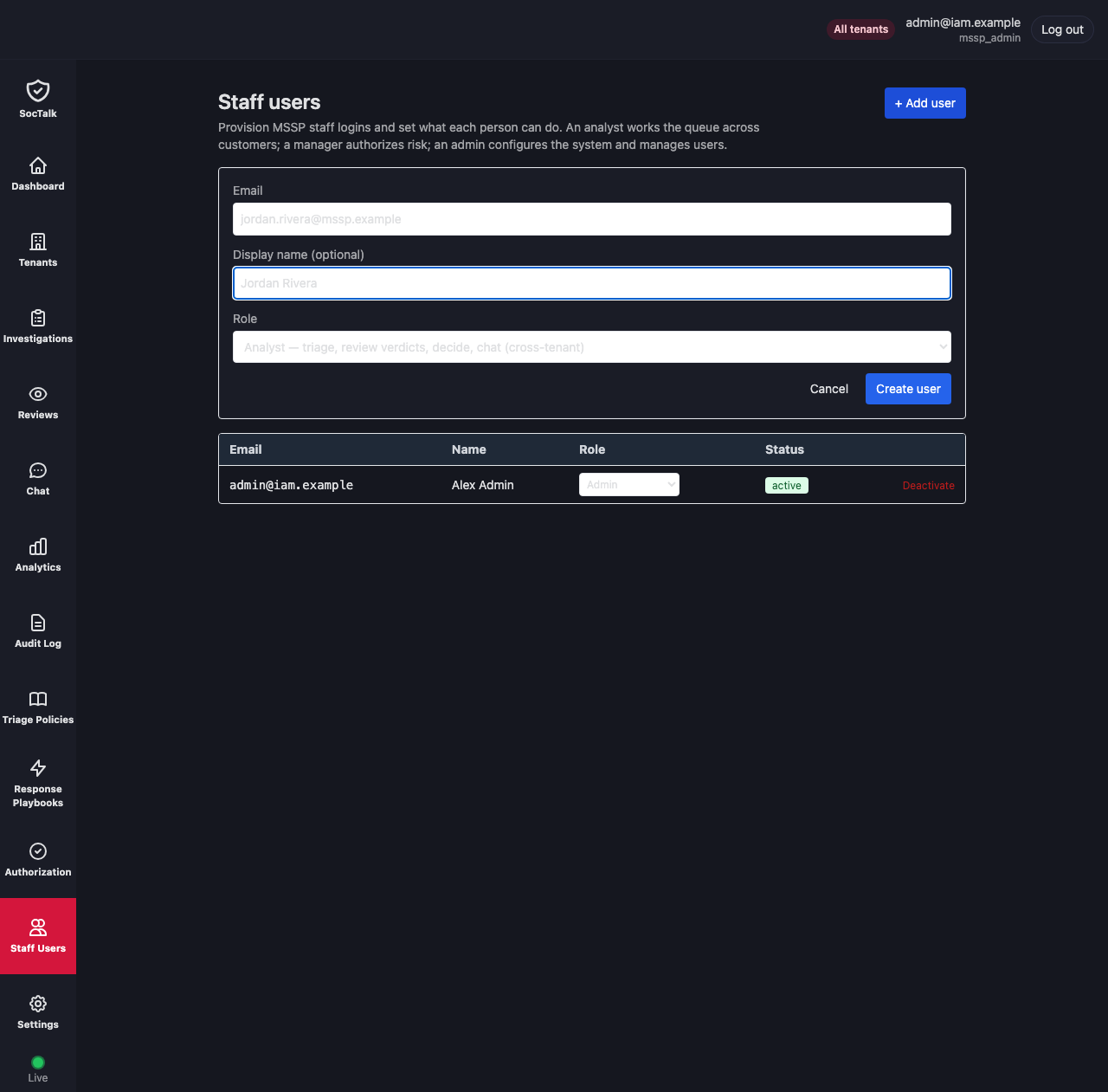
Task: Cancel the add user form
Action: pyautogui.click(x=829, y=389)
